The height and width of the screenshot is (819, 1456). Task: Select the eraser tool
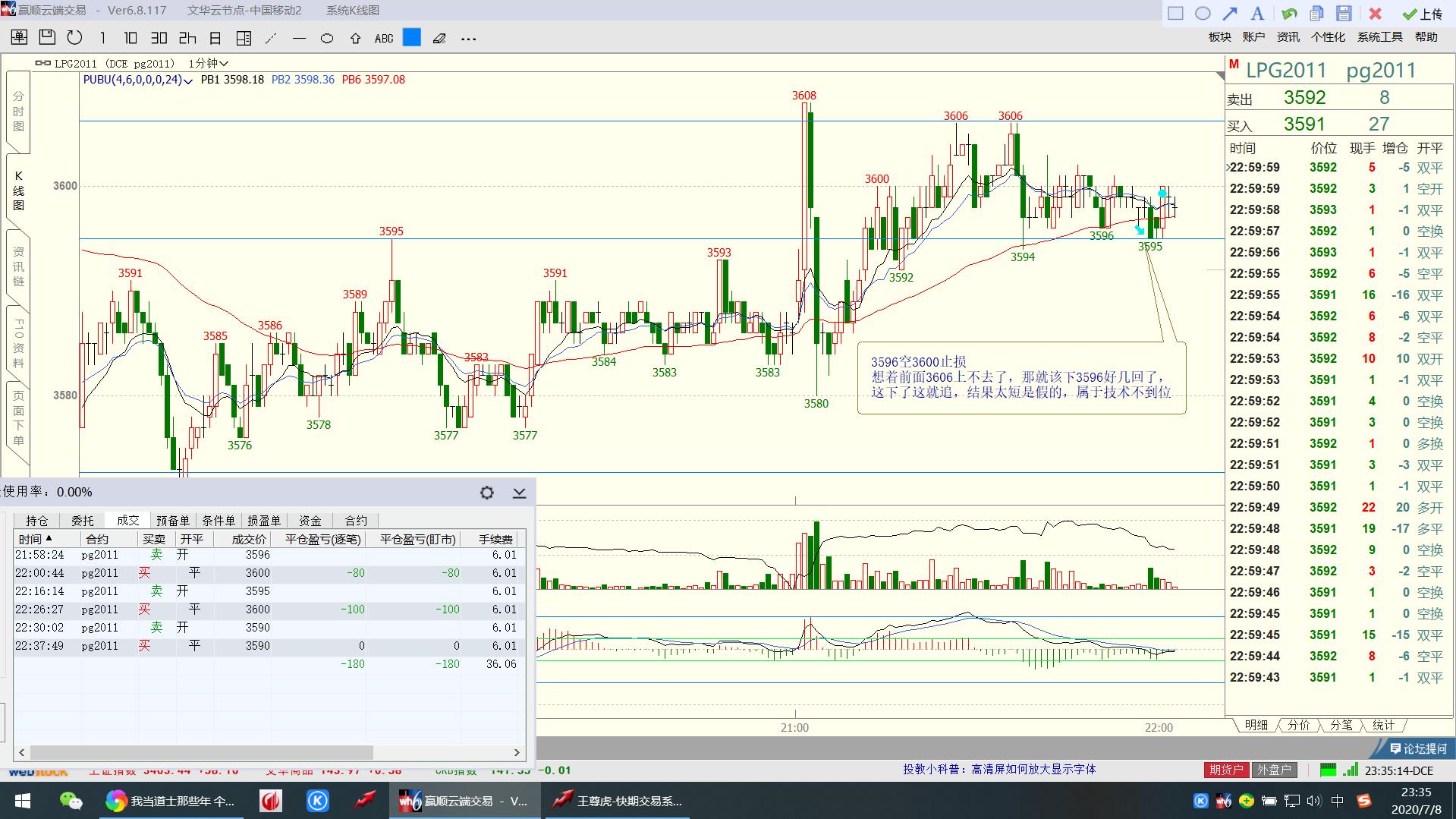pyautogui.click(x=439, y=37)
